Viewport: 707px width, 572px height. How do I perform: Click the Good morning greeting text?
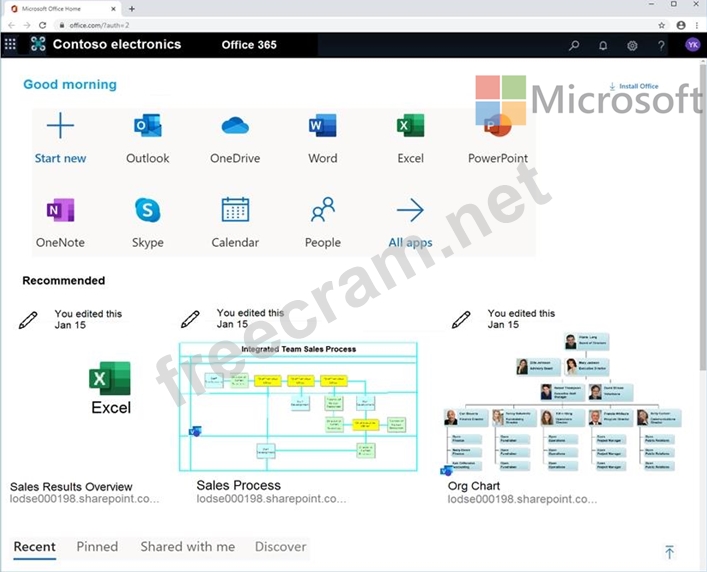[x=70, y=84]
